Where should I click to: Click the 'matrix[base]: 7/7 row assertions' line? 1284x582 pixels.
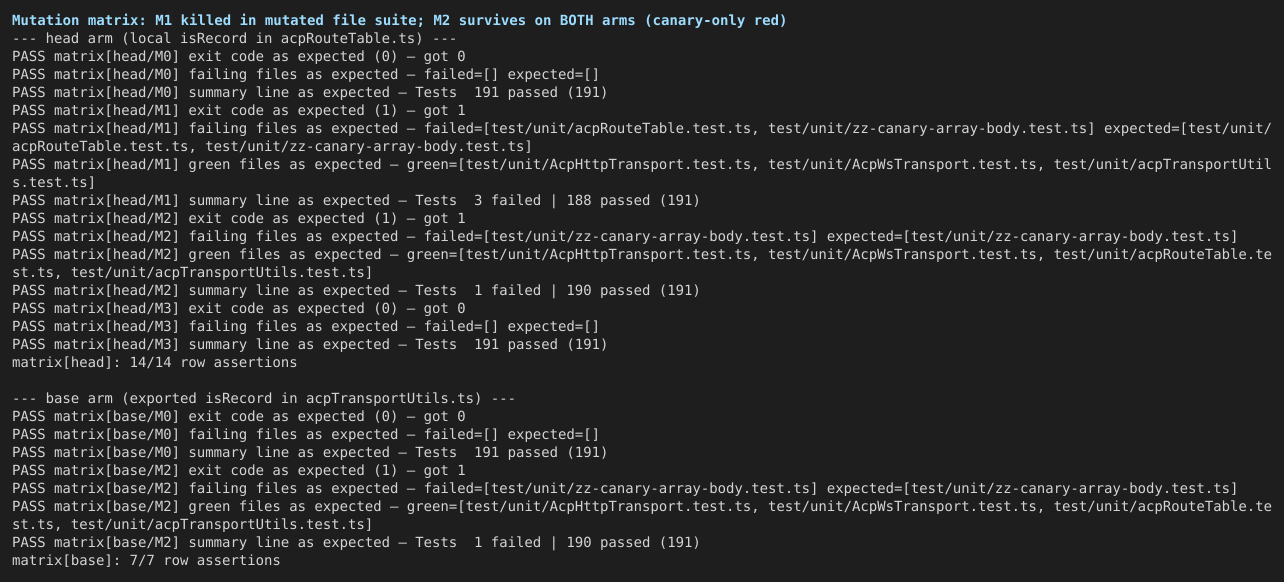[x=146, y=561]
